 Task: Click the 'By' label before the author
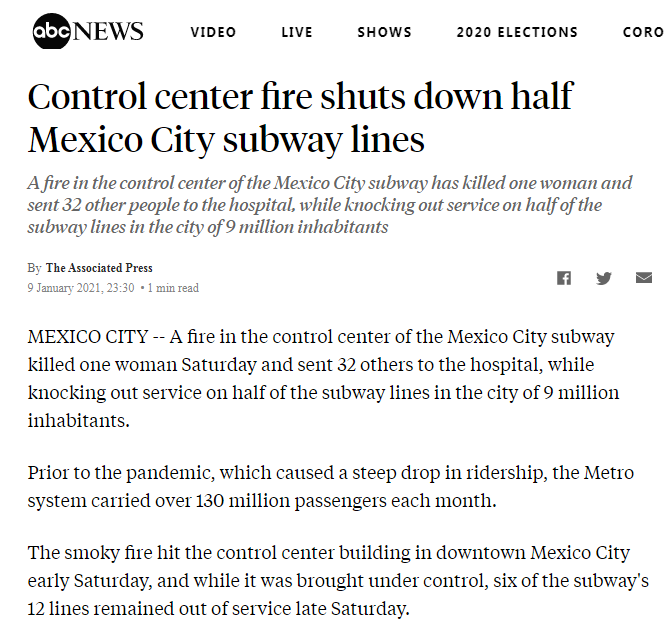tap(34, 268)
